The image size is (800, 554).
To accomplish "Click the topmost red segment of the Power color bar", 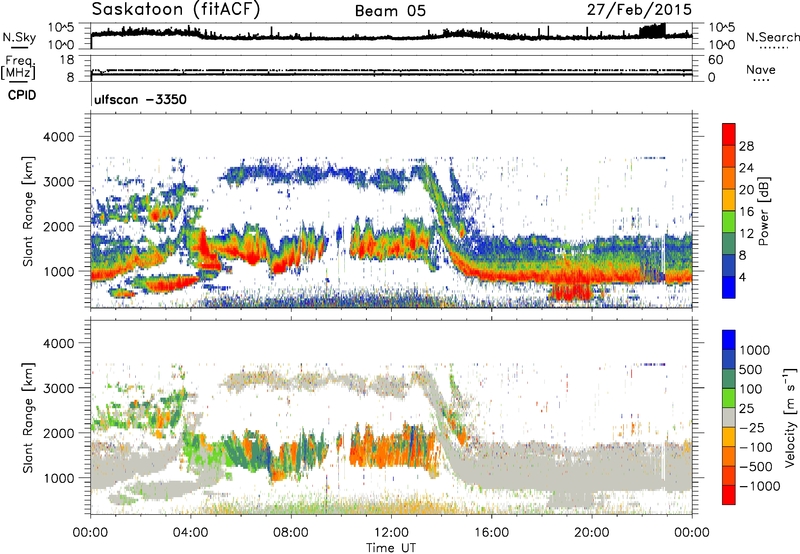I will [729, 135].
